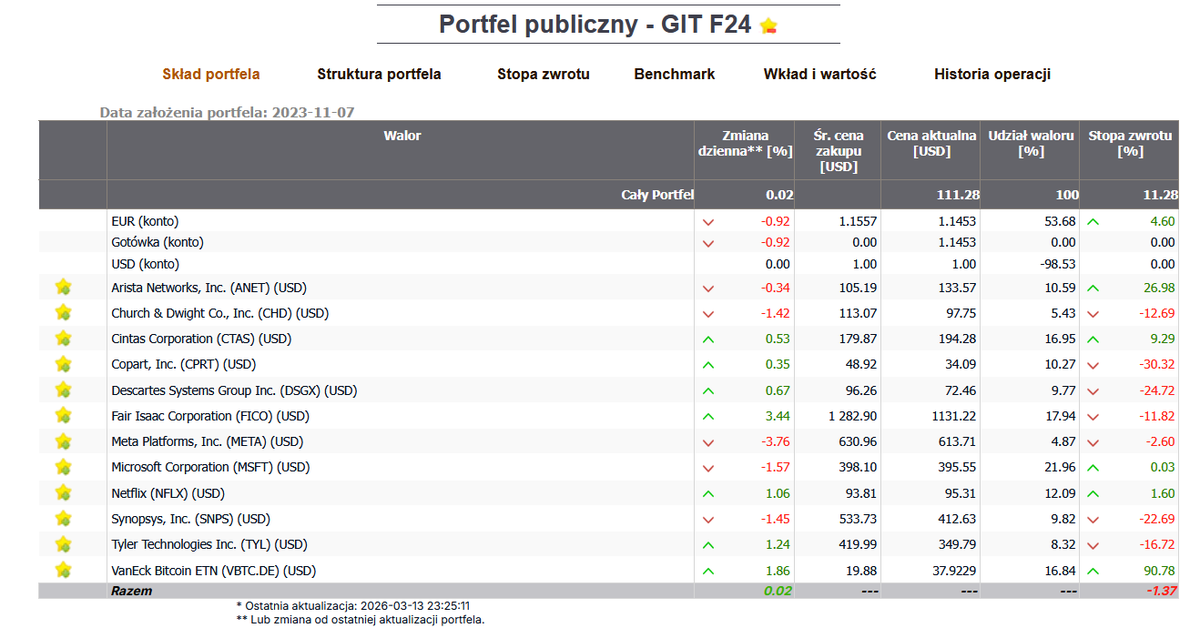Click the green up arrow in the VanEck Bitcoin return column
1200x628 pixels.
1093,571
